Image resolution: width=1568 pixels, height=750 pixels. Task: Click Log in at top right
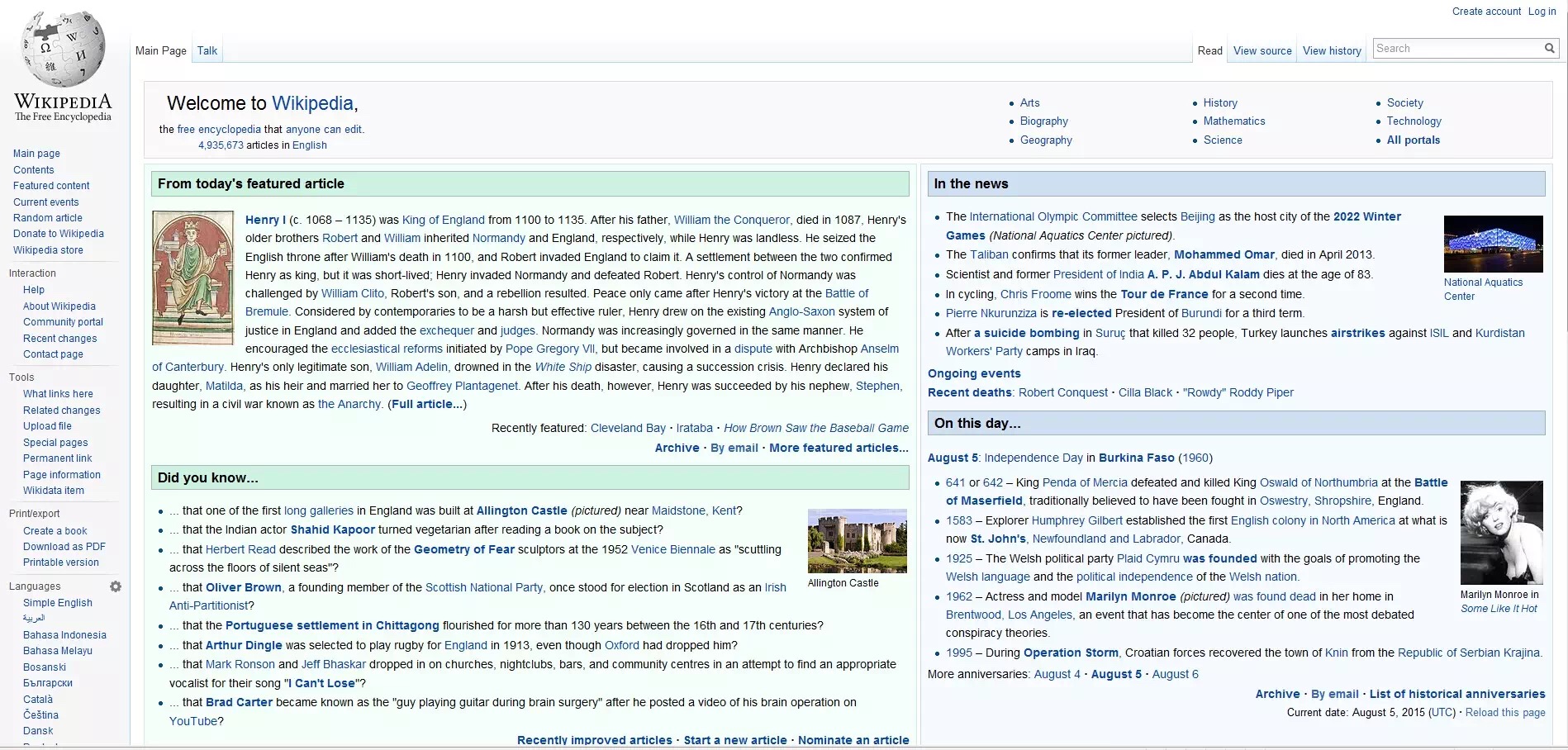point(1542,12)
